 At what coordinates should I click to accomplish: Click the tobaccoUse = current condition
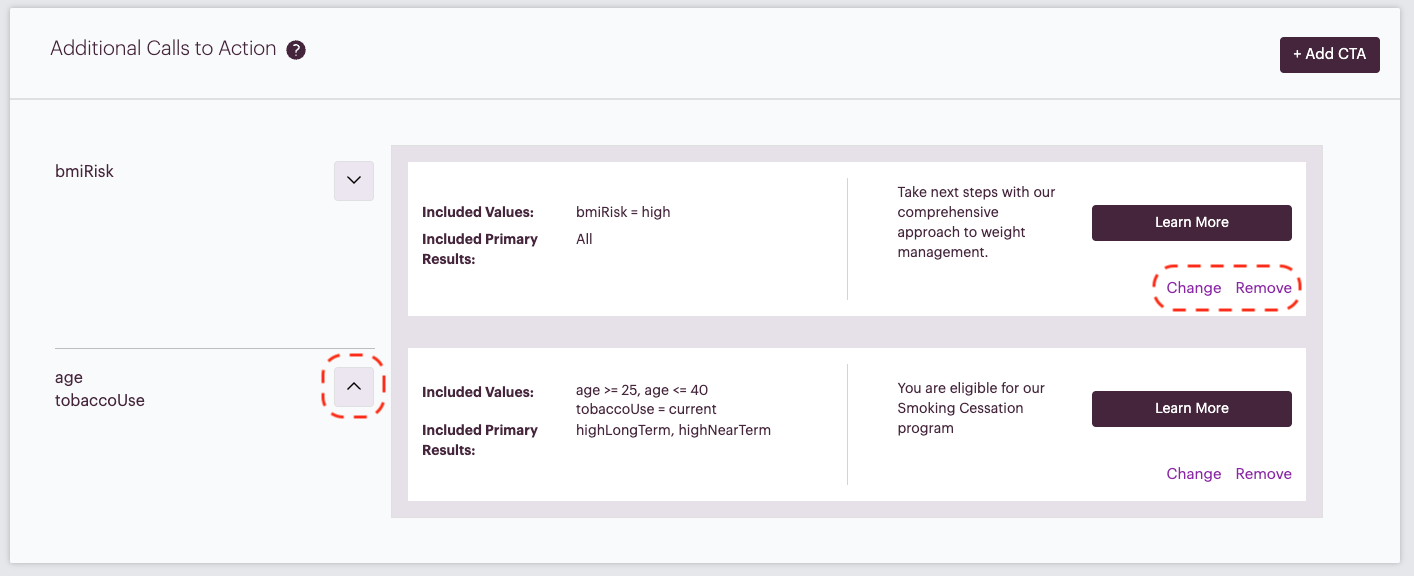click(646, 409)
